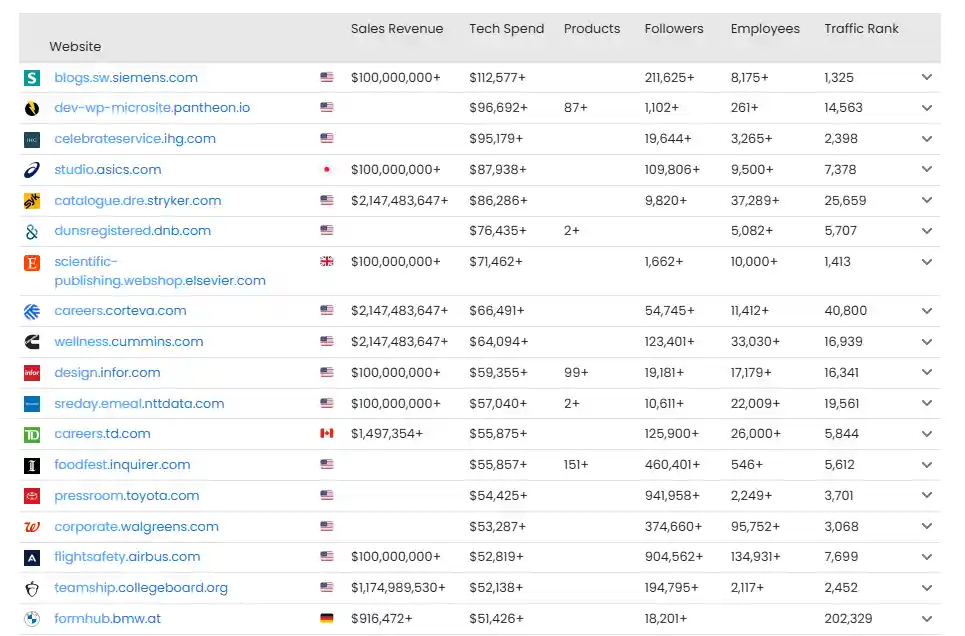Expand the formhub.bmw.at row chevron
The width and height of the screenshot is (965, 636).
click(x=927, y=619)
